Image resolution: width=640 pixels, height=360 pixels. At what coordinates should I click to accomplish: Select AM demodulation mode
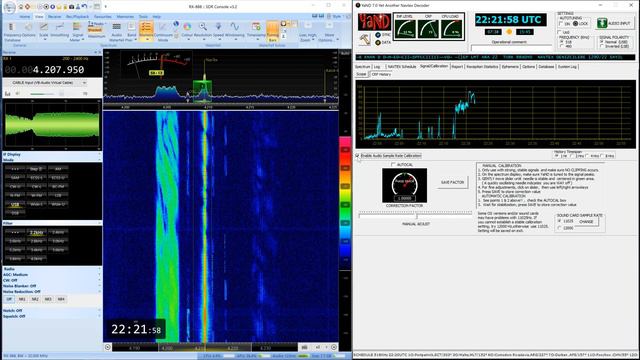58,169
